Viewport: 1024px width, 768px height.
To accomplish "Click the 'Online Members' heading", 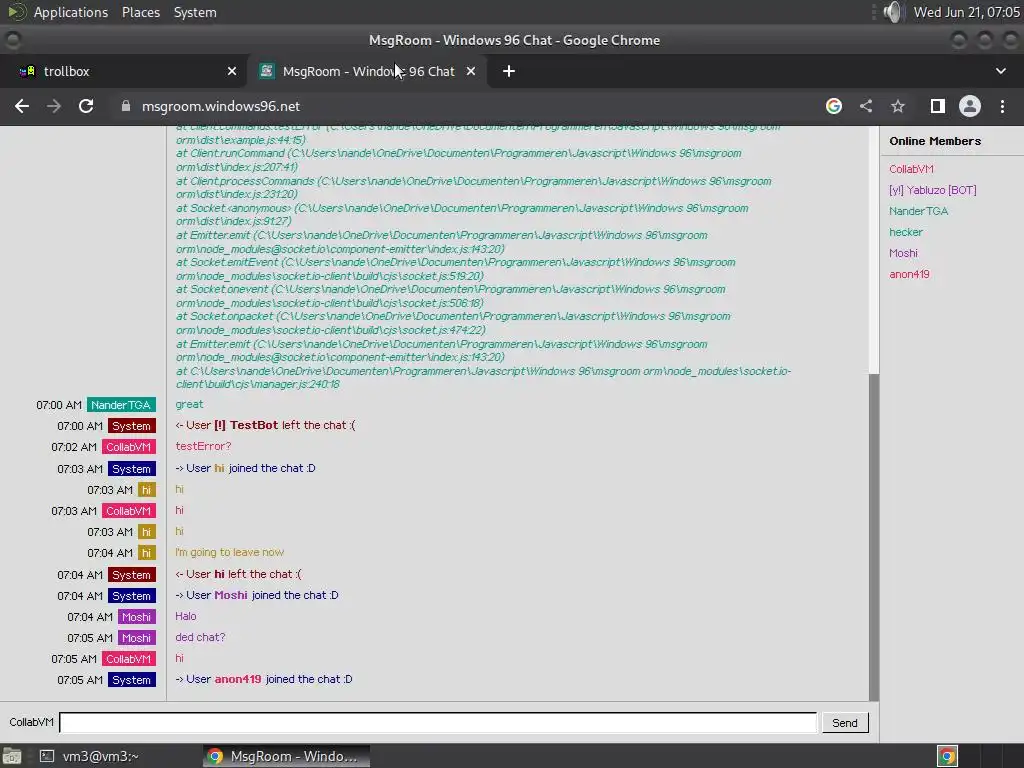I will tap(935, 141).
